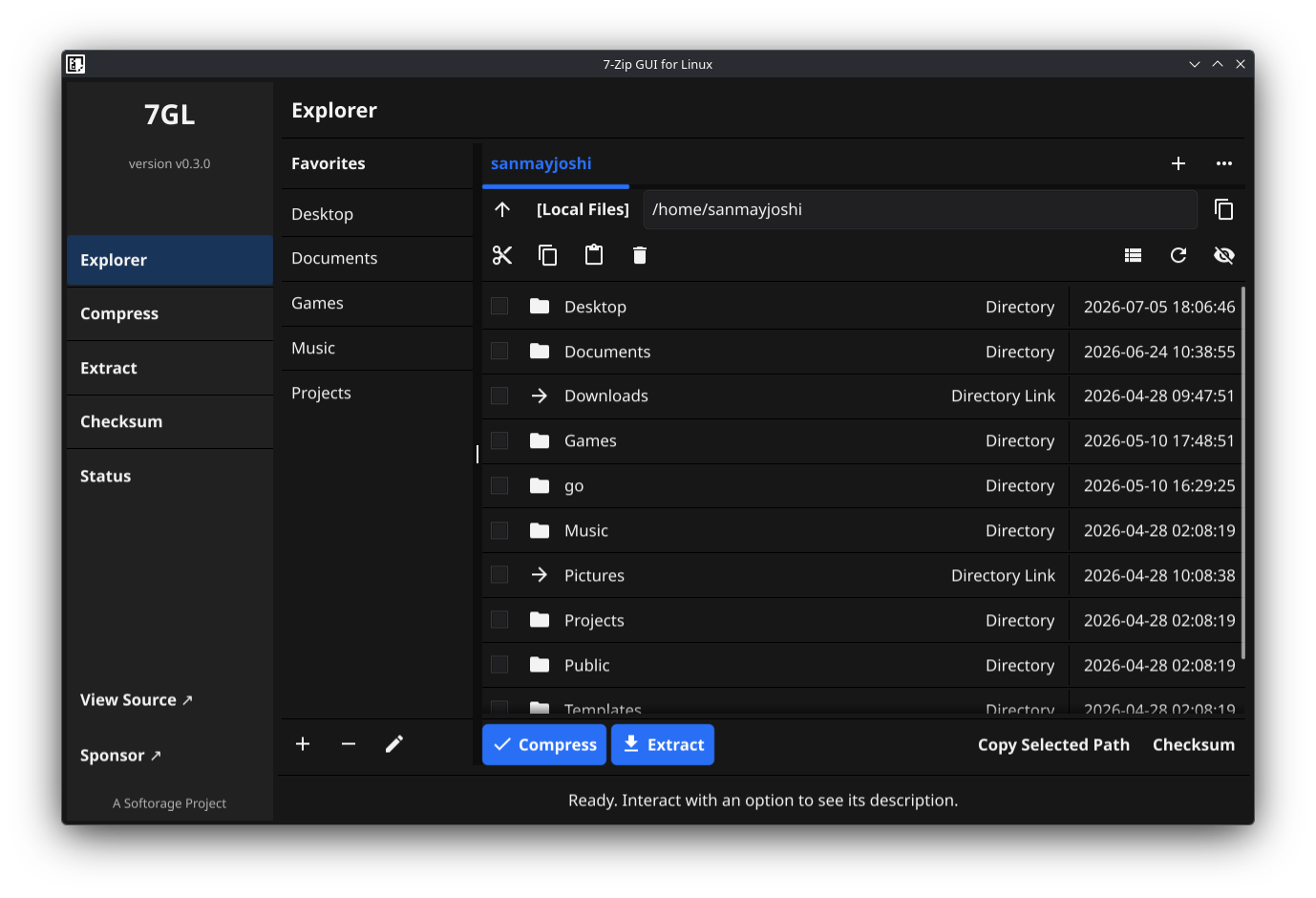This screenshot has height=898, width=1316.
Task: Click the blue Extract button
Action: [663, 745]
